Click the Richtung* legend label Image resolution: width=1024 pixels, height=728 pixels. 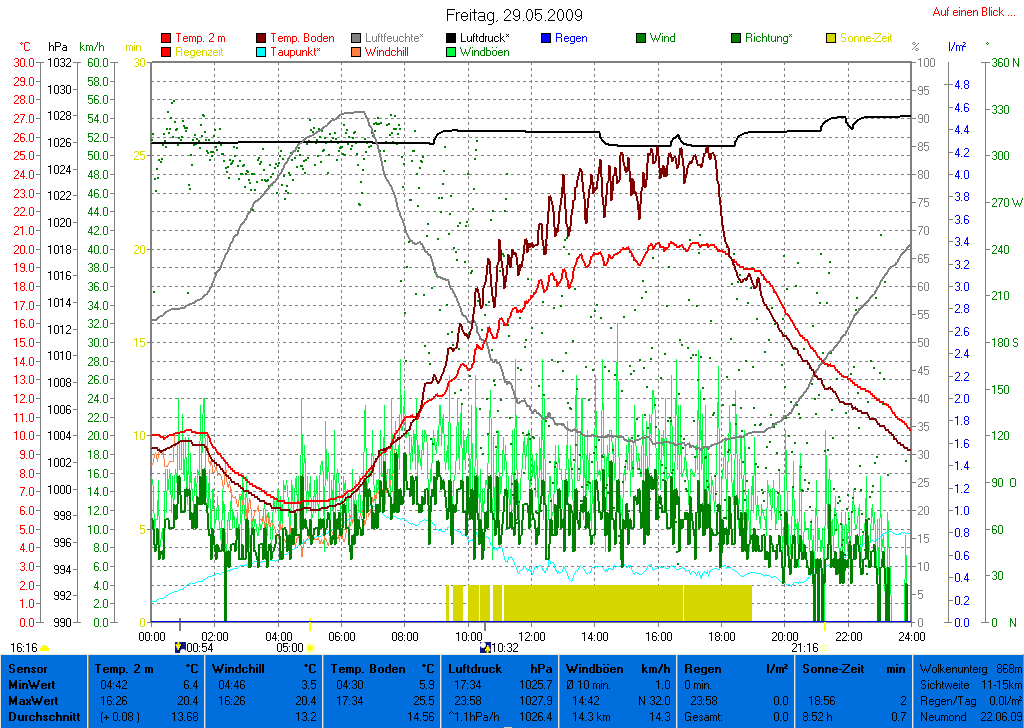(x=768, y=38)
